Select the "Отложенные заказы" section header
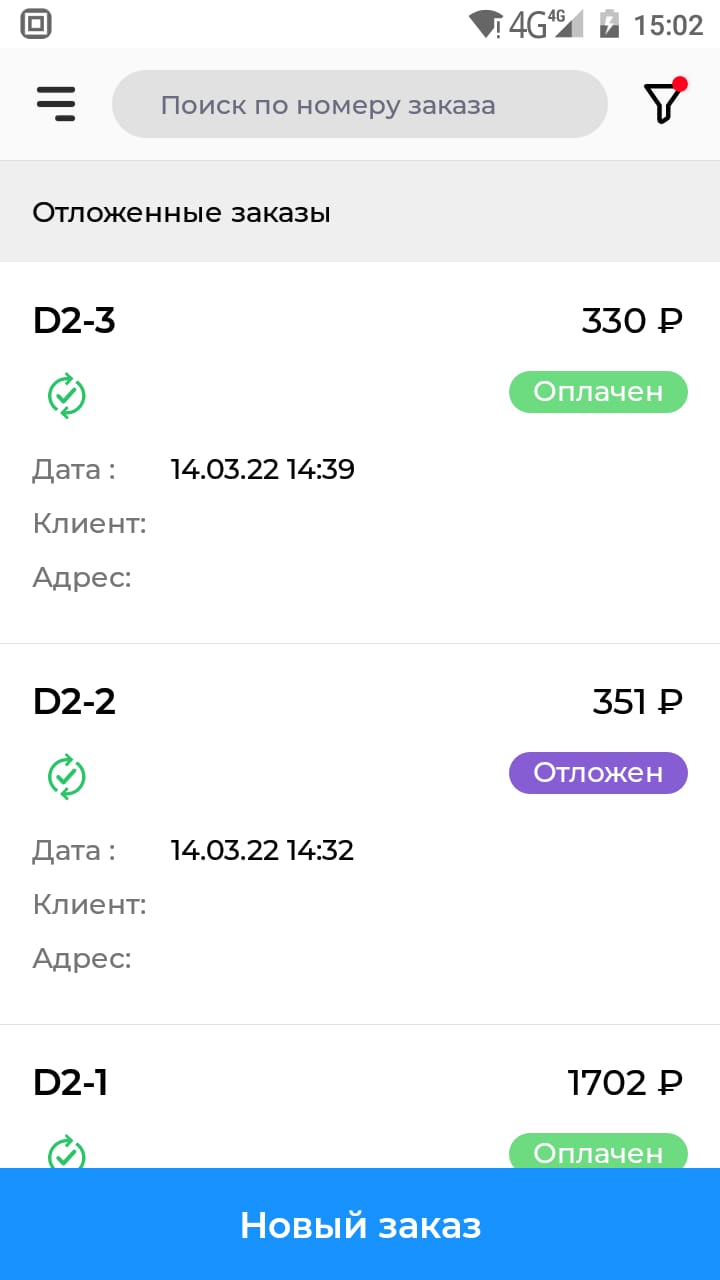 [181, 213]
